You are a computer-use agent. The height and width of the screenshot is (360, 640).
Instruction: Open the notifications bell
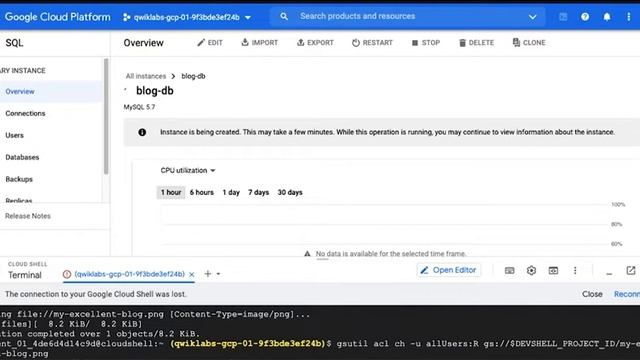(607, 17)
